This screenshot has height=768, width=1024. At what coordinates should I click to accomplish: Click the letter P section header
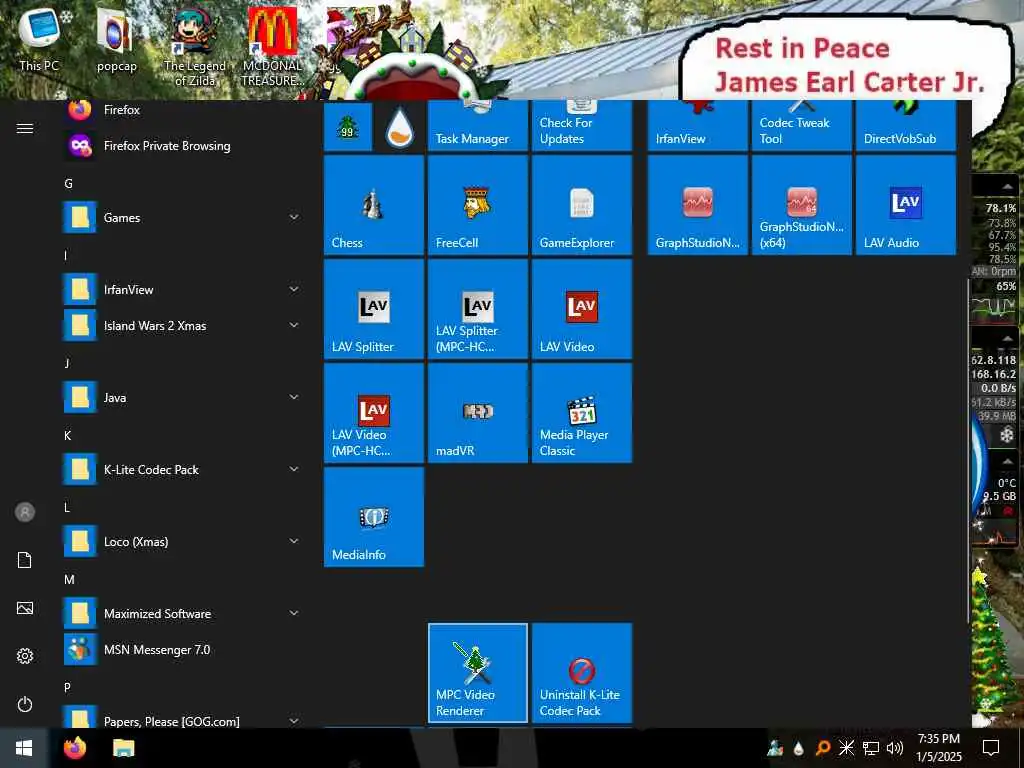pos(67,687)
